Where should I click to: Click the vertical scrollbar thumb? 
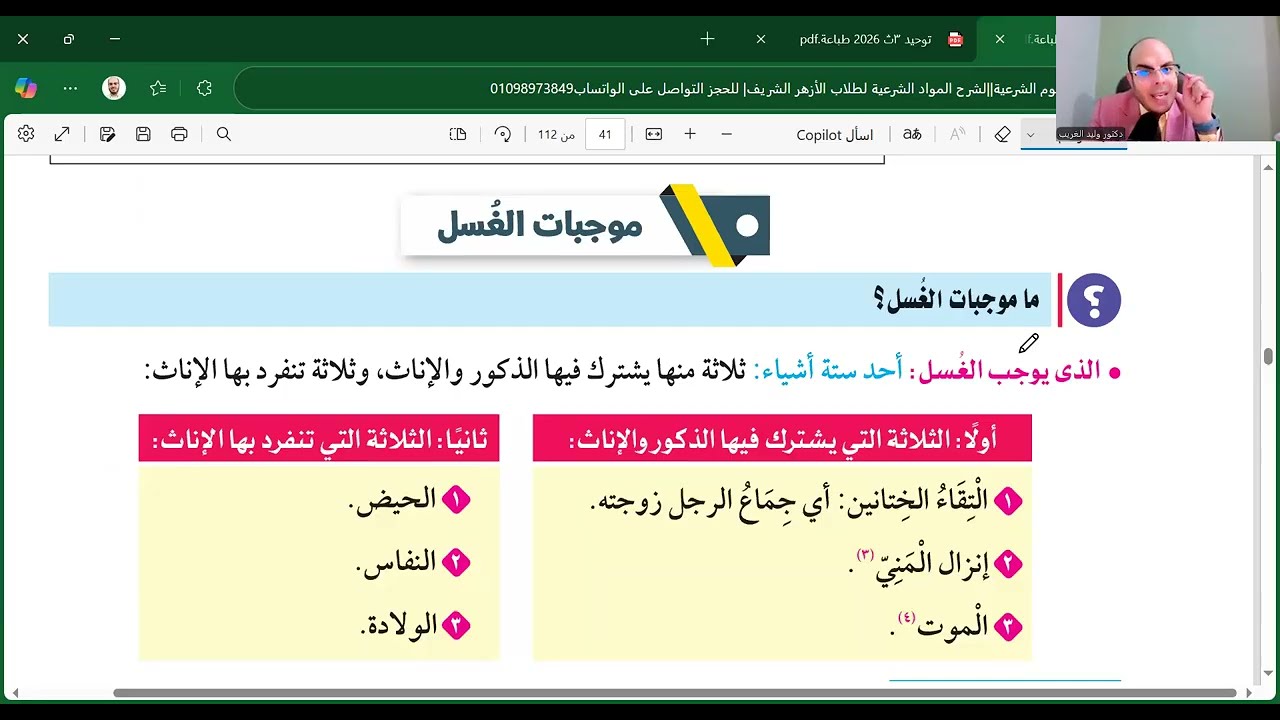(1268, 356)
